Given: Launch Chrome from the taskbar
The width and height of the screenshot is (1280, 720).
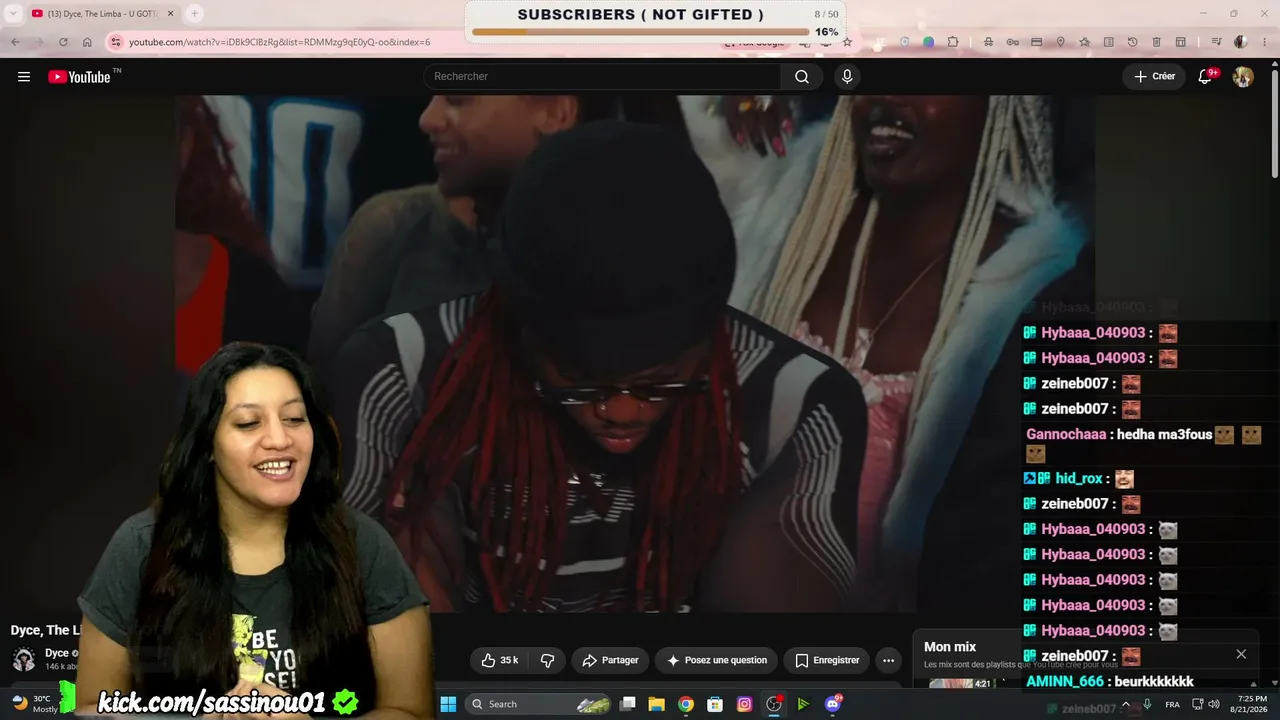Looking at the screenshot, I should (x=685, y=704).
